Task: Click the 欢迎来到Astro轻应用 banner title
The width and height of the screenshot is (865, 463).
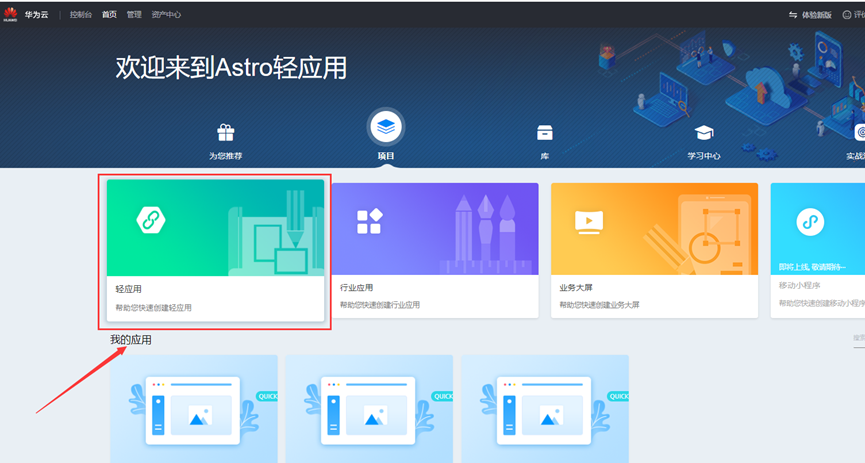Action: (231, 68)
